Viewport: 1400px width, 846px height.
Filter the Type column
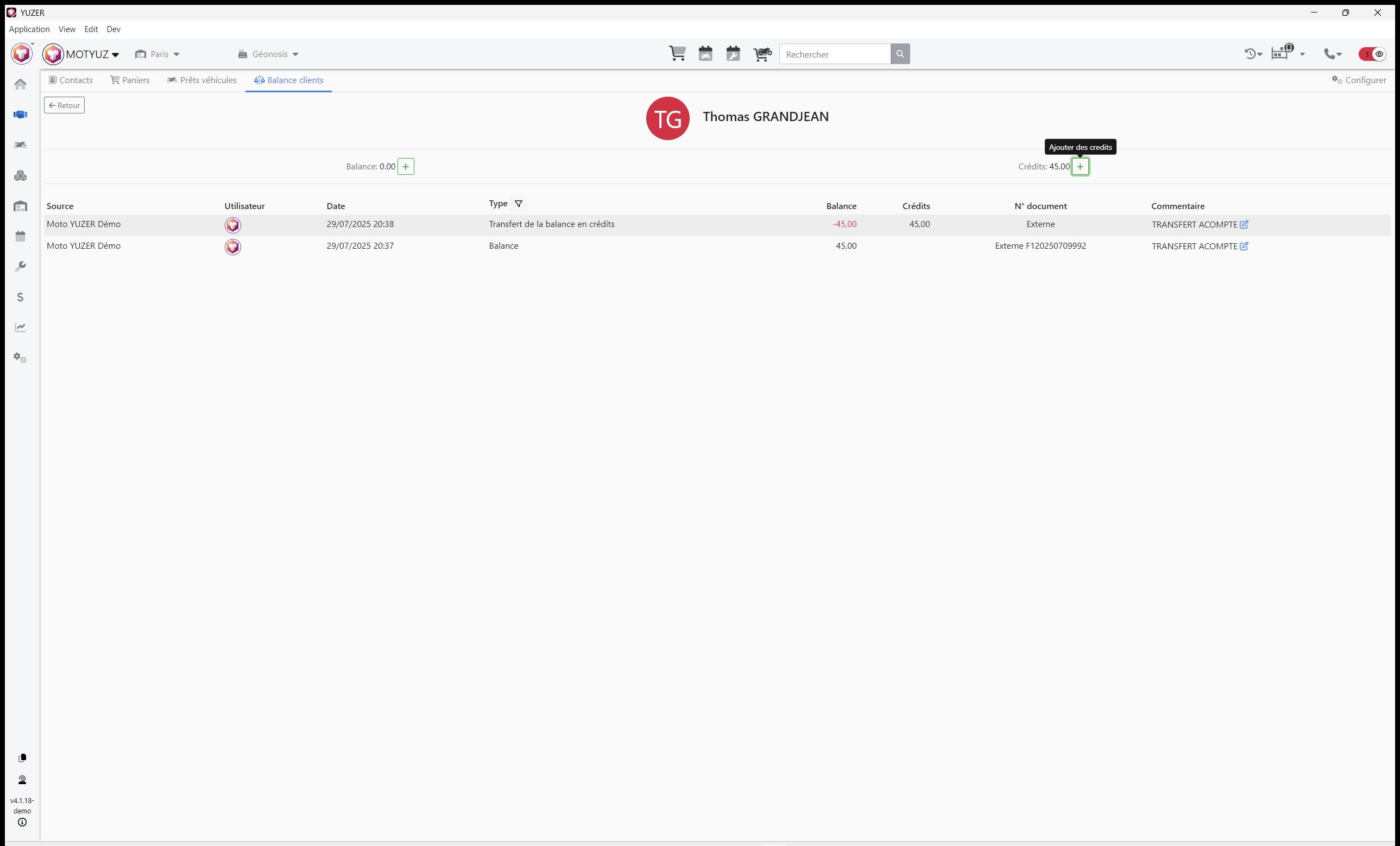518,204
